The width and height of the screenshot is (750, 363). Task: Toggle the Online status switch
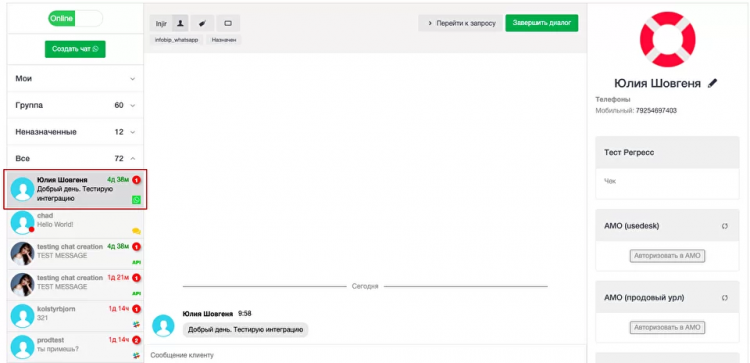(x=75, y=19)
